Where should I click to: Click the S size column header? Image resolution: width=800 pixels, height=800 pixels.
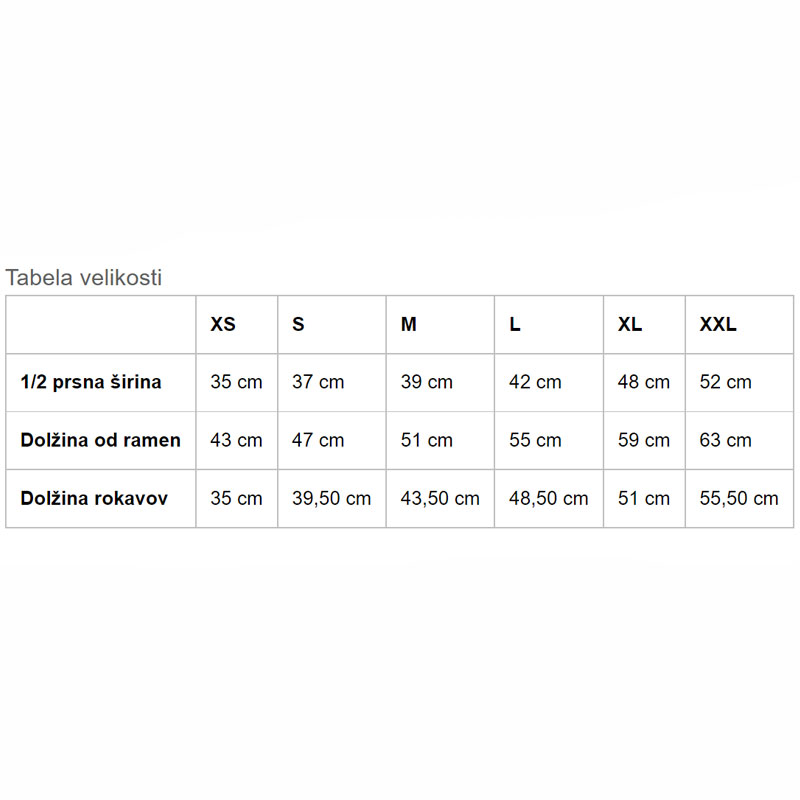point(298,324)
